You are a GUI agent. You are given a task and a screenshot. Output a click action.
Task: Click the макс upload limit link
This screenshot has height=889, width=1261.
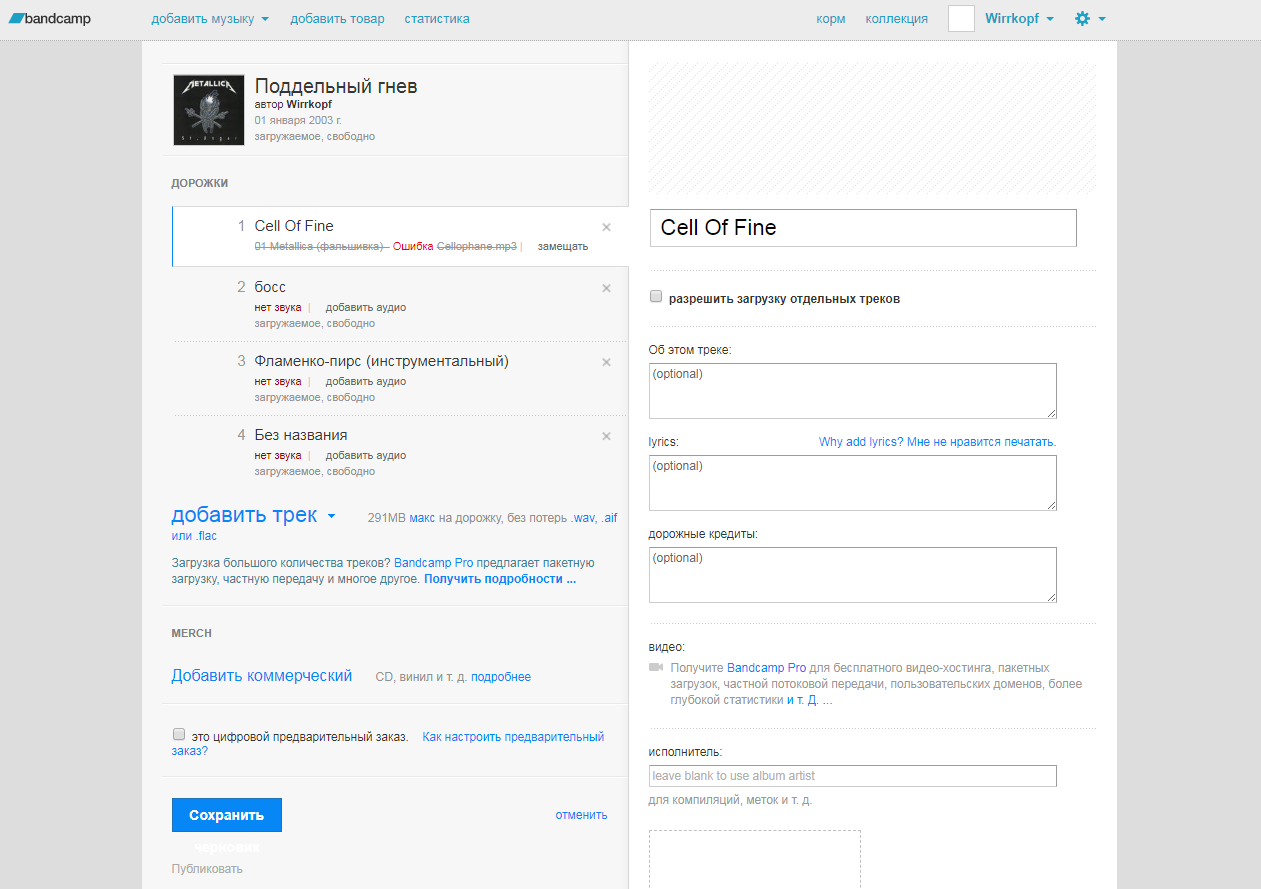(422, 518)
